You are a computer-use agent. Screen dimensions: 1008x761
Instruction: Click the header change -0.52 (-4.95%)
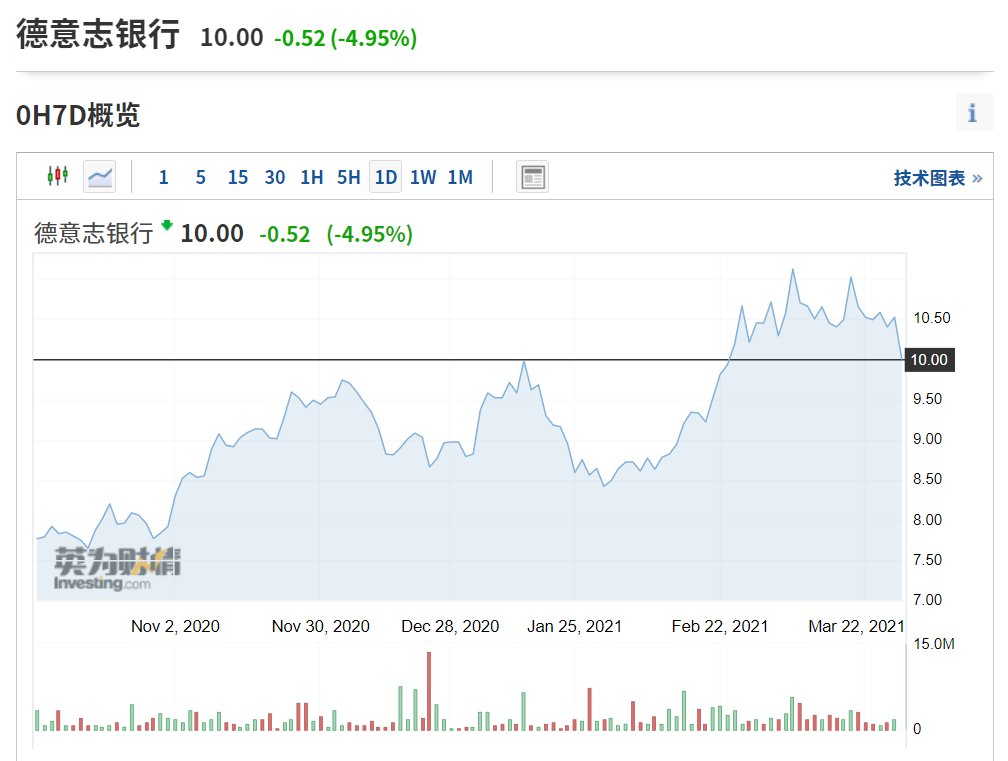pyautogui.click(x=345, y=38)
